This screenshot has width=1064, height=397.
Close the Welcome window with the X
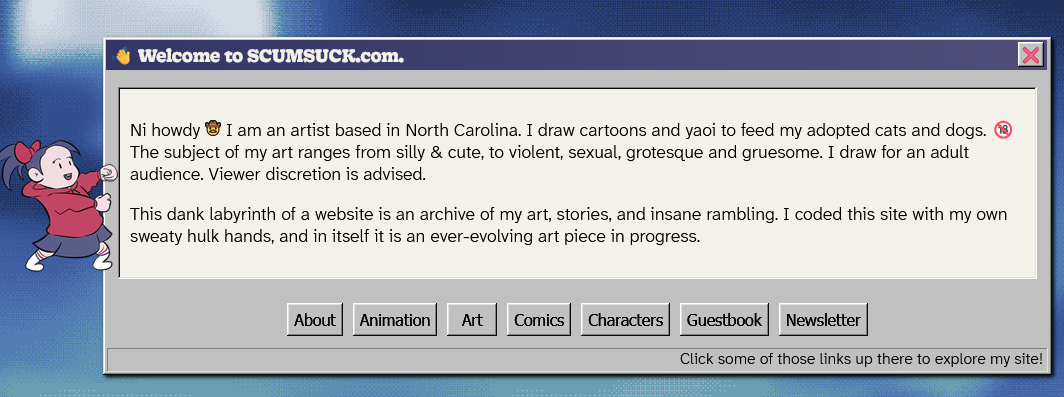(1031, 55)
